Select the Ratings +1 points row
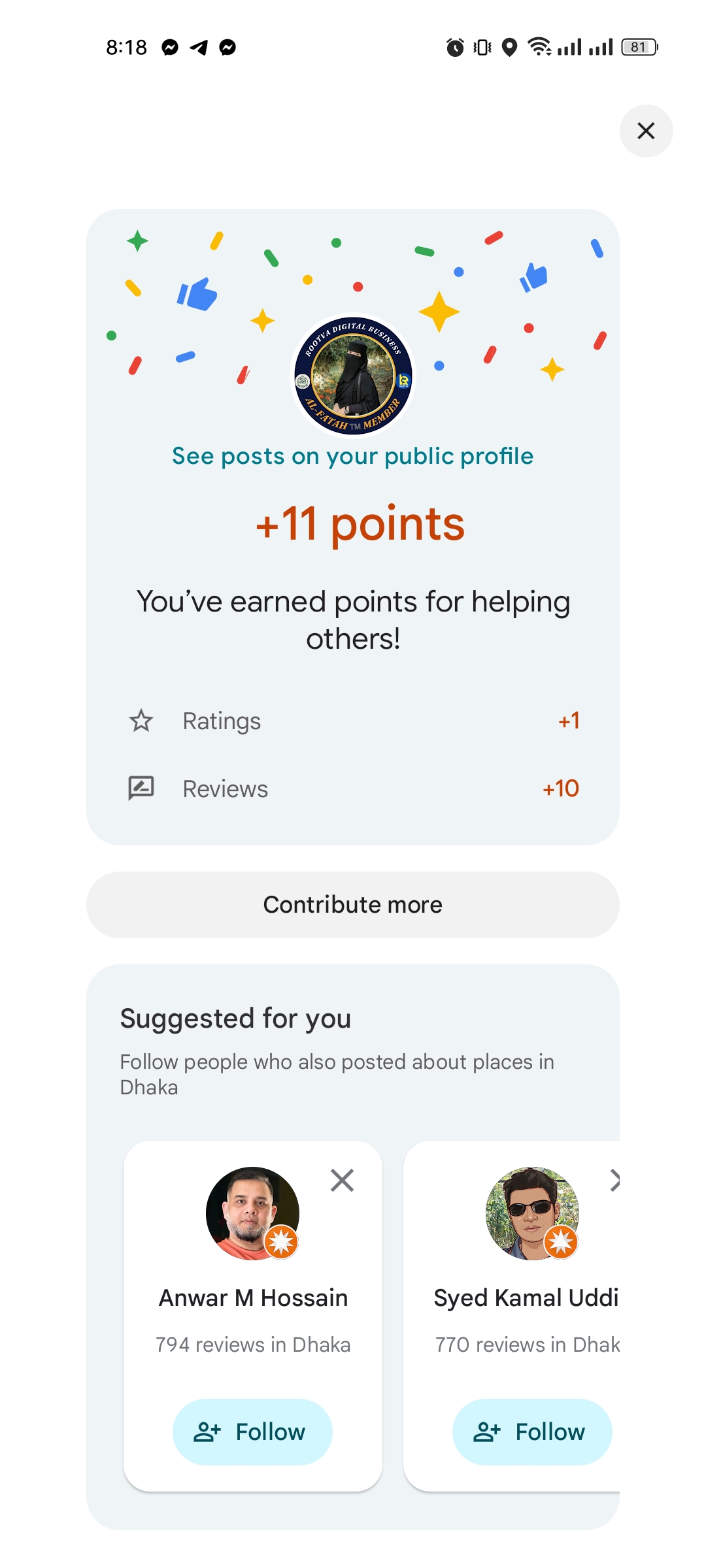 [x=353, y=721]
